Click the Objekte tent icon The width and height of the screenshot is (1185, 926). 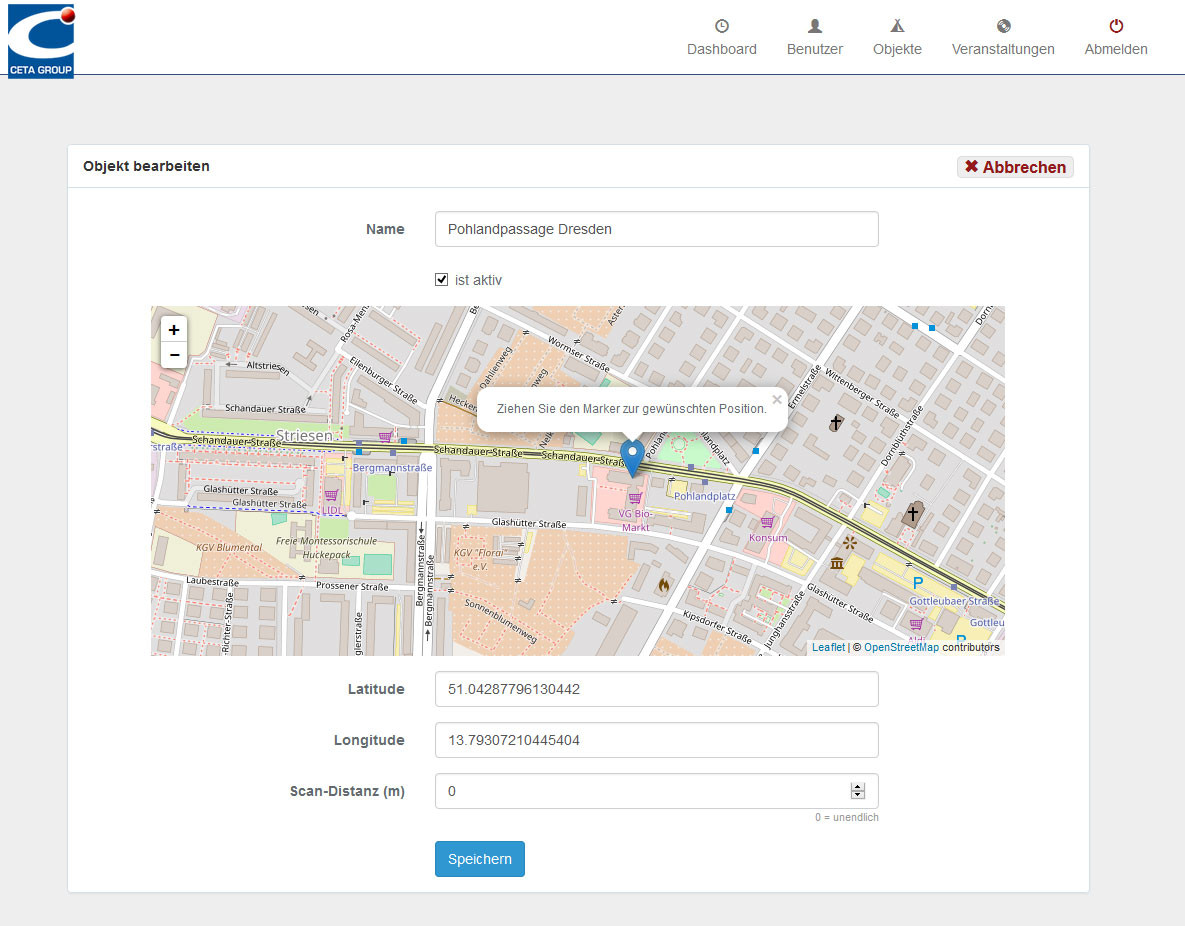pos(897,26)
